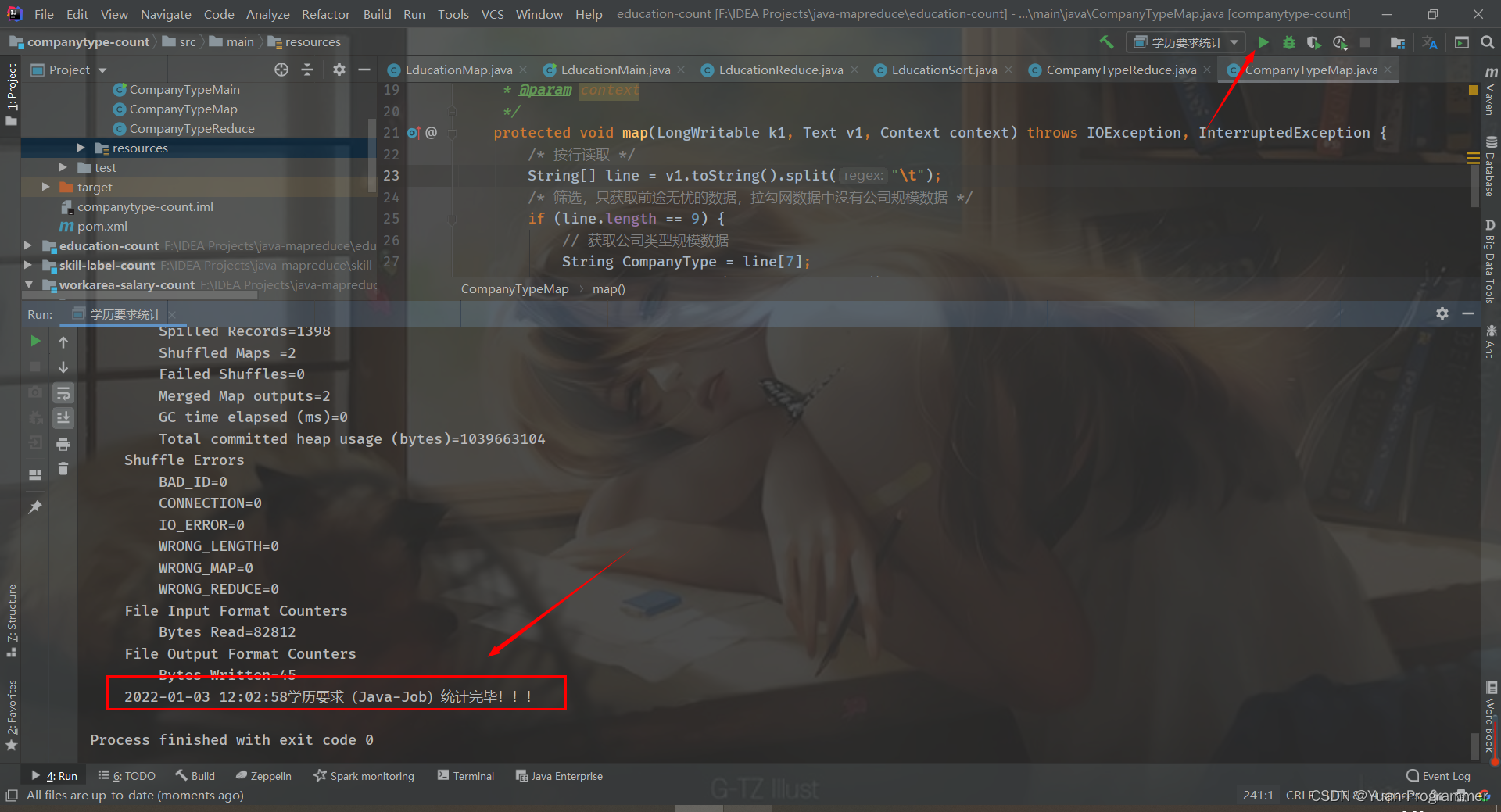Open the File menu

pos(44,14)
